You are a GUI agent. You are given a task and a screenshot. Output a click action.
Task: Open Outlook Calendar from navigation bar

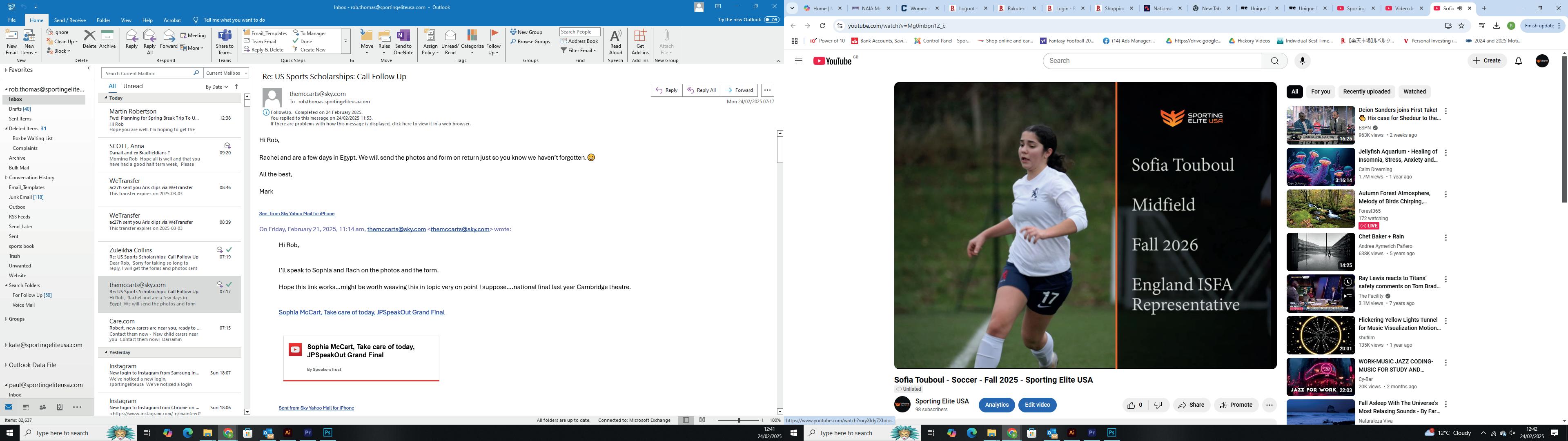26,407
